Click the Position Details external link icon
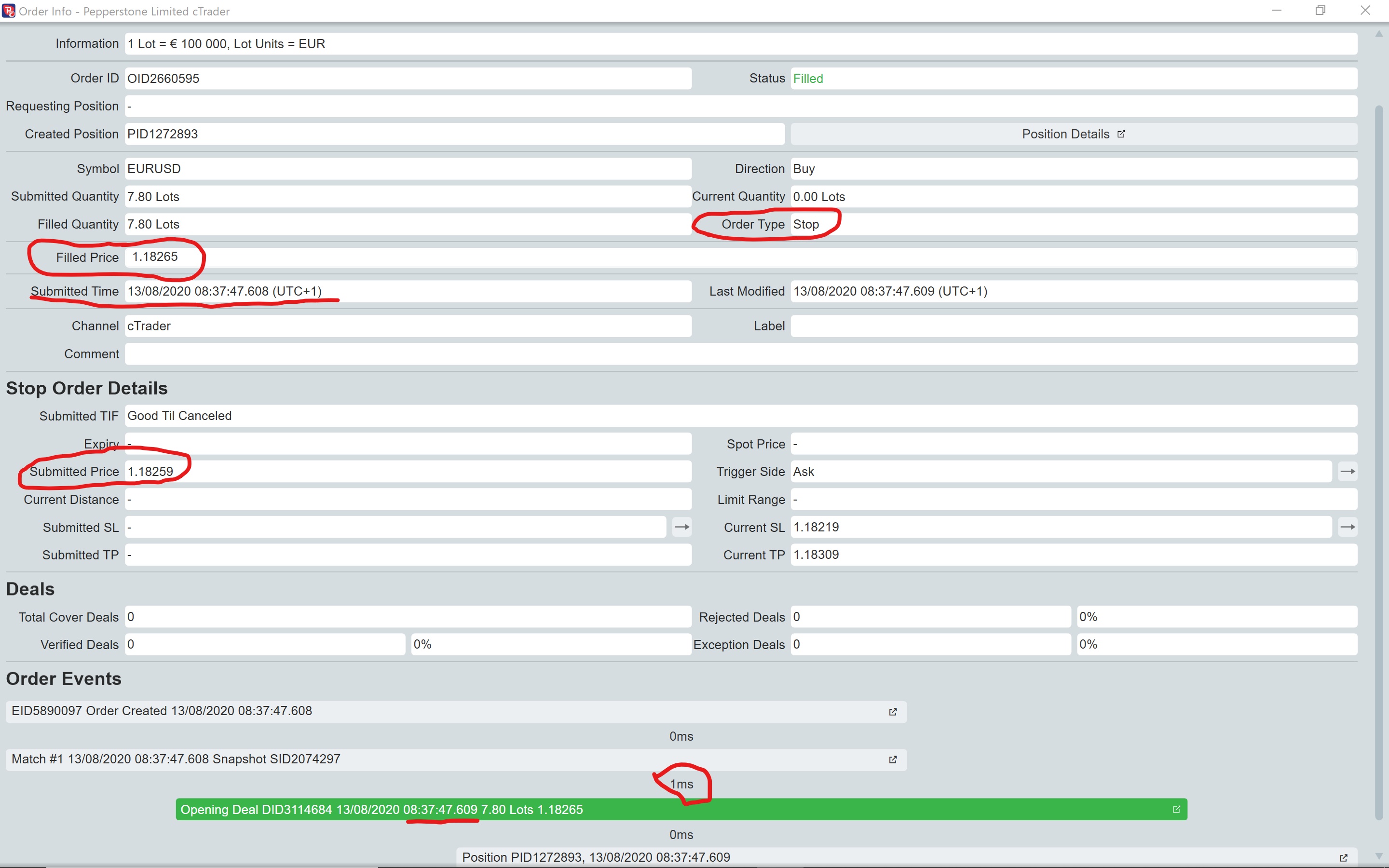Screen dimensions: 1389x868 tap(1121, 134)
